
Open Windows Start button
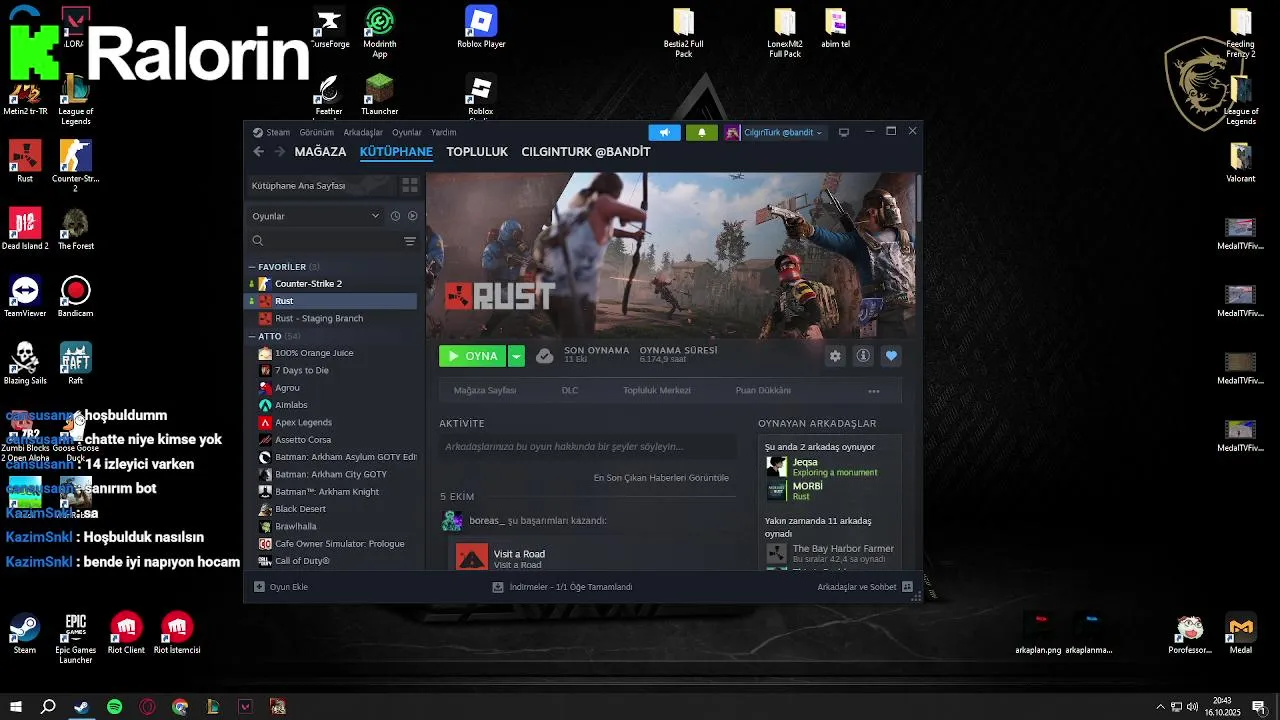(x=15, y=707)
